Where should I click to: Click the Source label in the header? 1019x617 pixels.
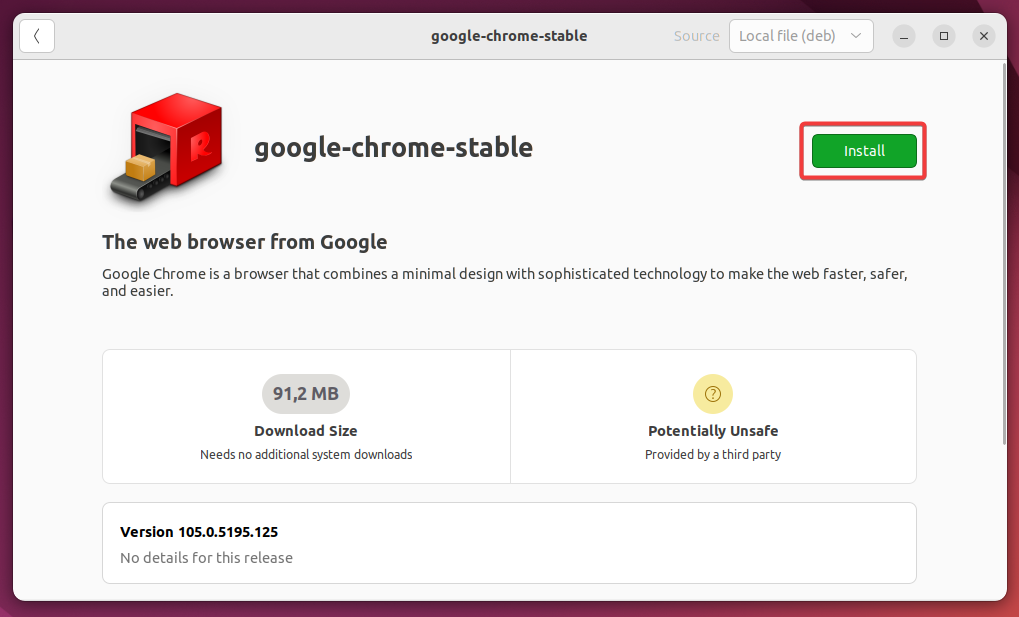[x=696, y=36]
